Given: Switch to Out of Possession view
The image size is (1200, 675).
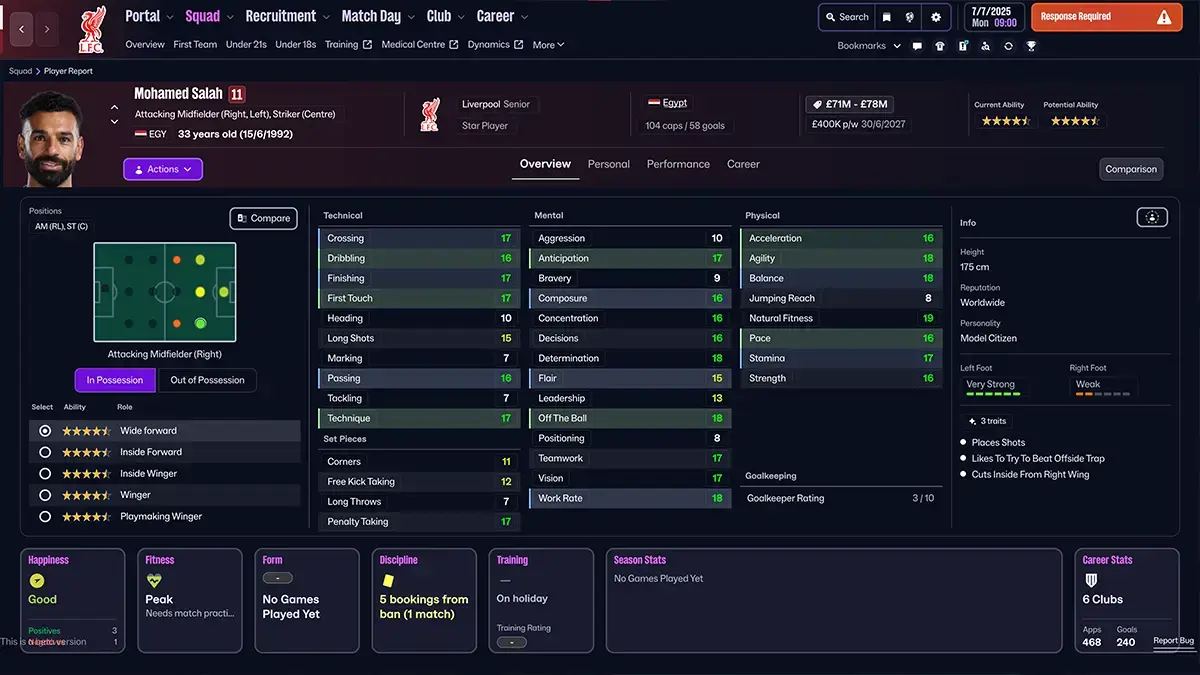Looking at the screenshot, I should point(207,380).
